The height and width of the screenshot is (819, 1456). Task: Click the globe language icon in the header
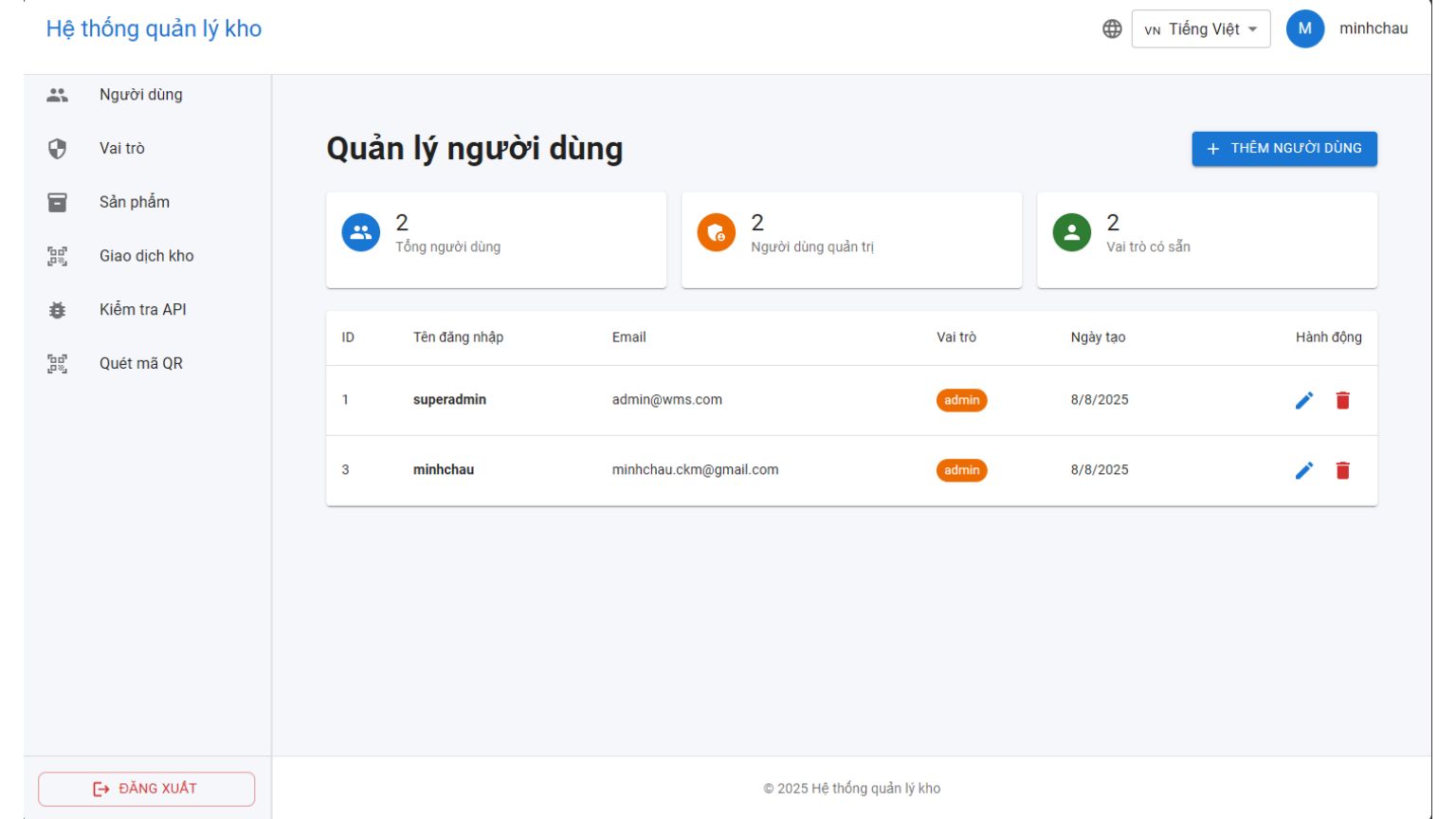[x=1115, y=27]
